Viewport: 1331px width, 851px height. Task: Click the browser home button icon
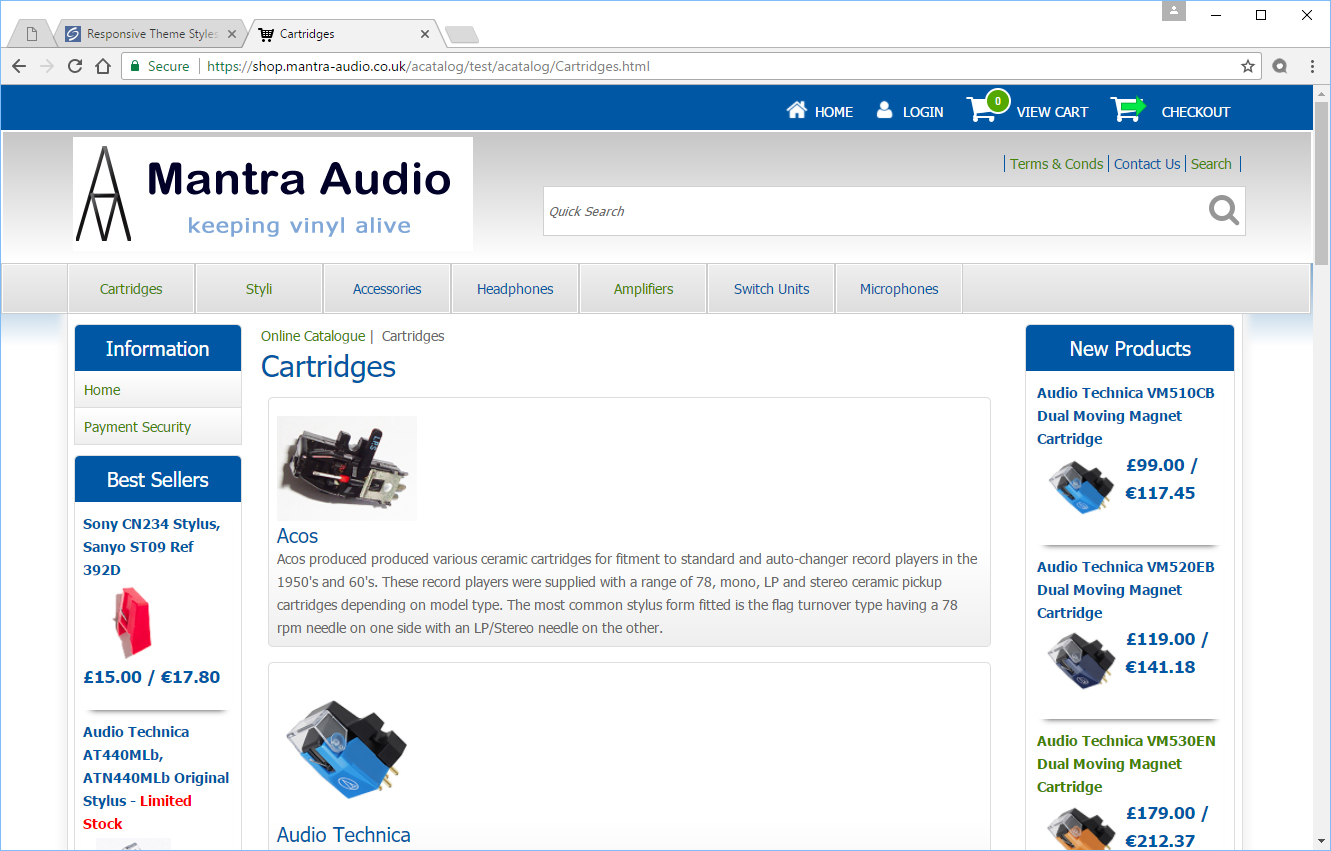click(102, 66)
